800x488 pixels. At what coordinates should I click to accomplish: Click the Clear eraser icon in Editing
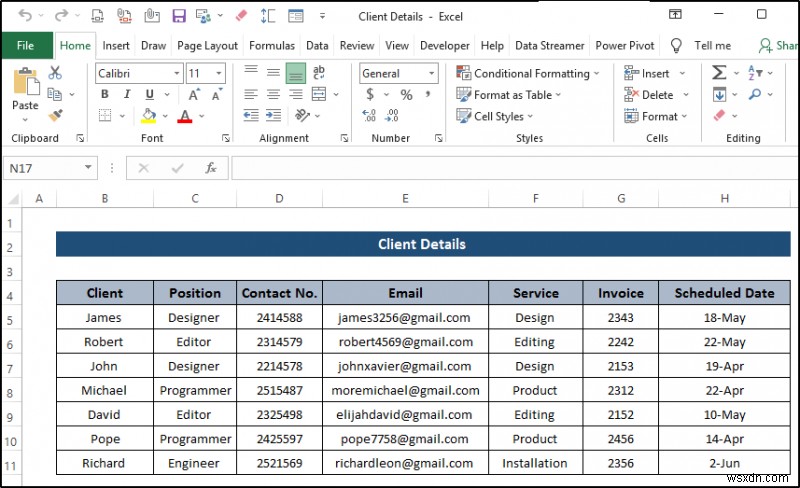point(719,116)
